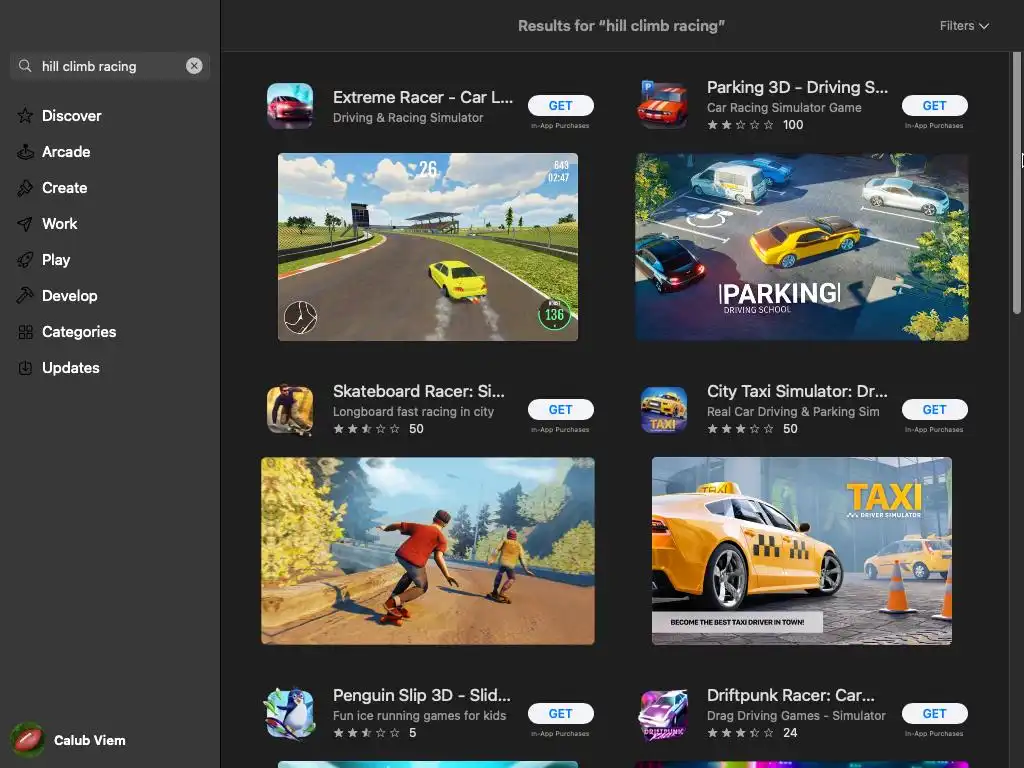Click the Discover star icon

pyautogui.click(x=25, y=116)
